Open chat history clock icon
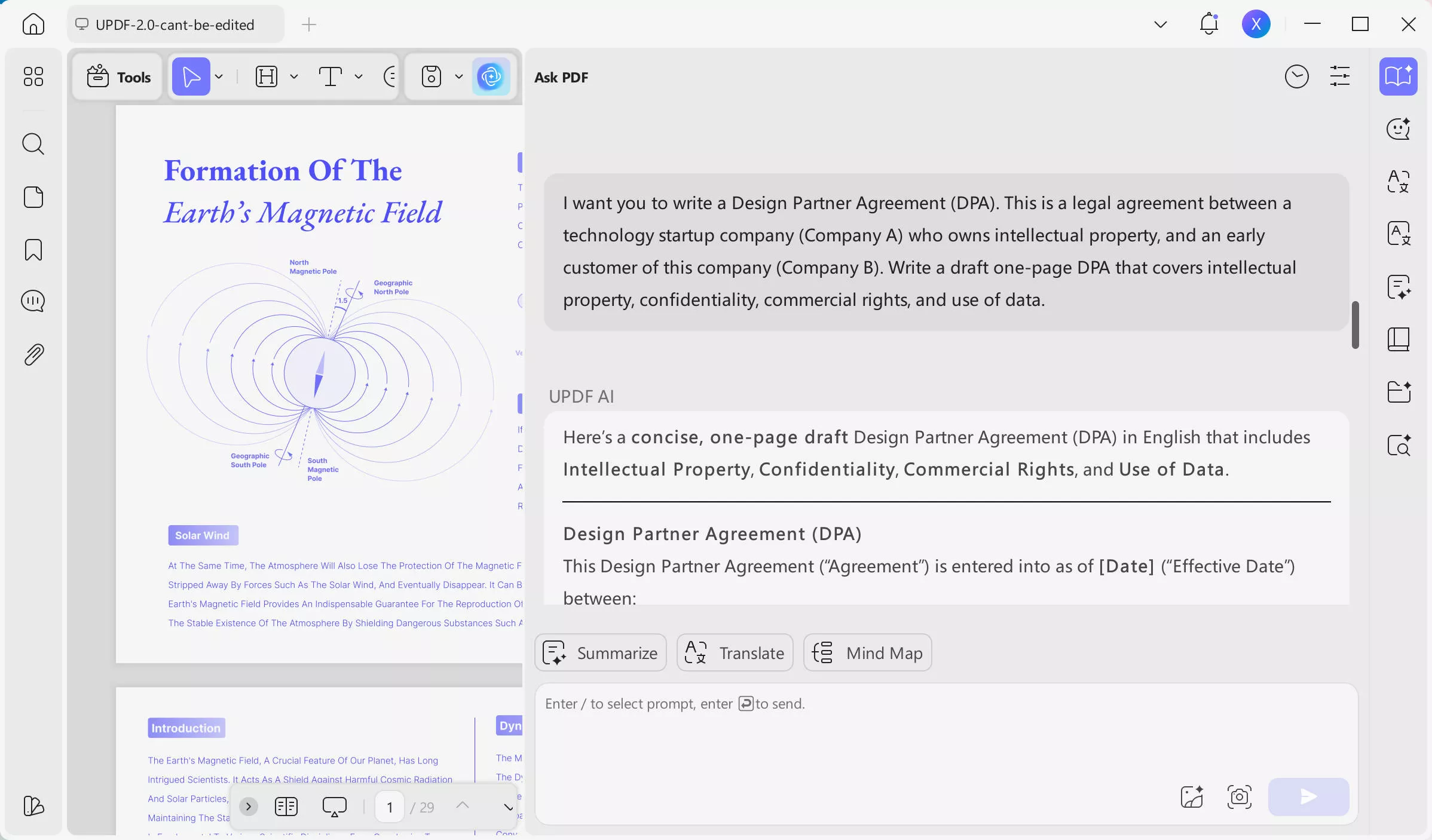 pyautogui.click(x=1296, y=76)
